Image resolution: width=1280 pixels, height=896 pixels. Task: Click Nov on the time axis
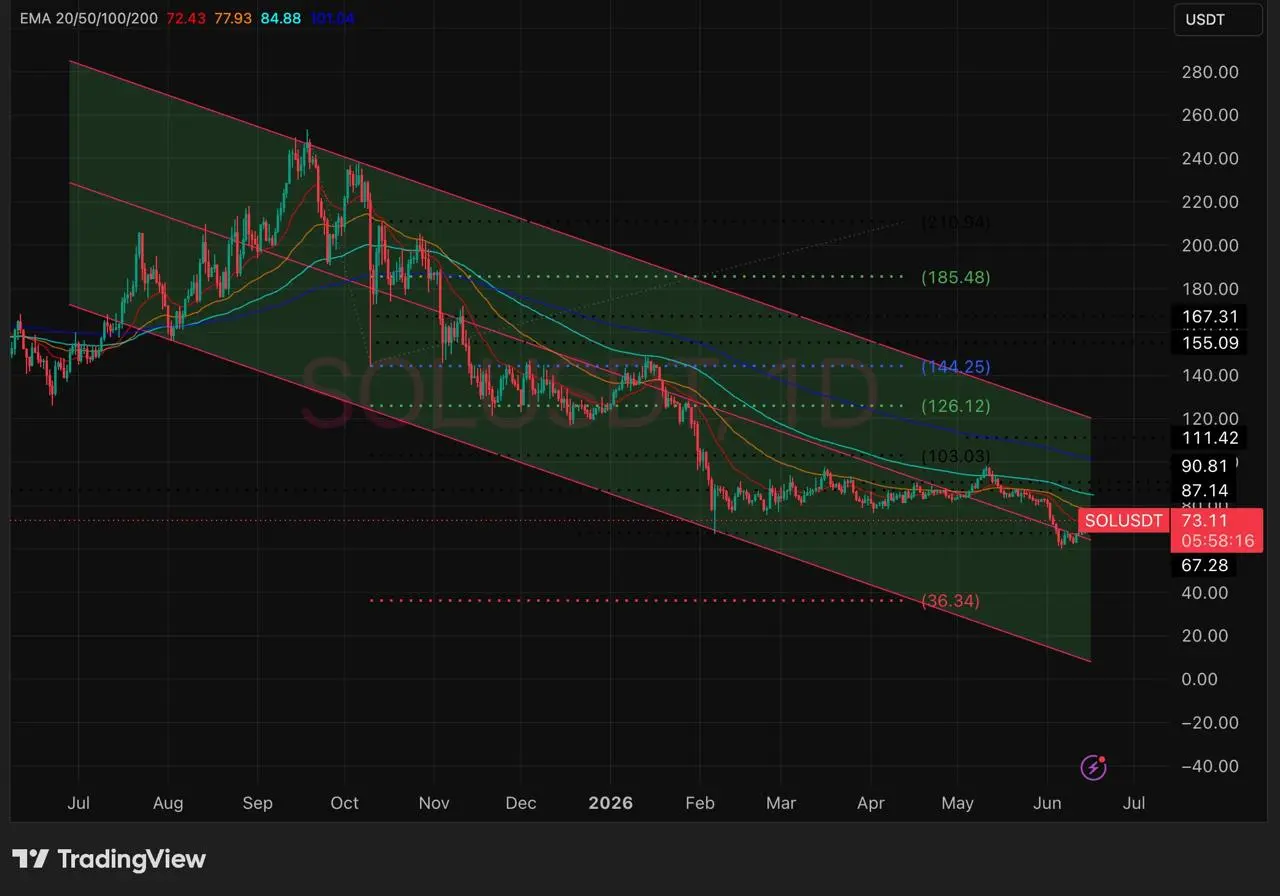pyautogui.click(x=434, y=803)
